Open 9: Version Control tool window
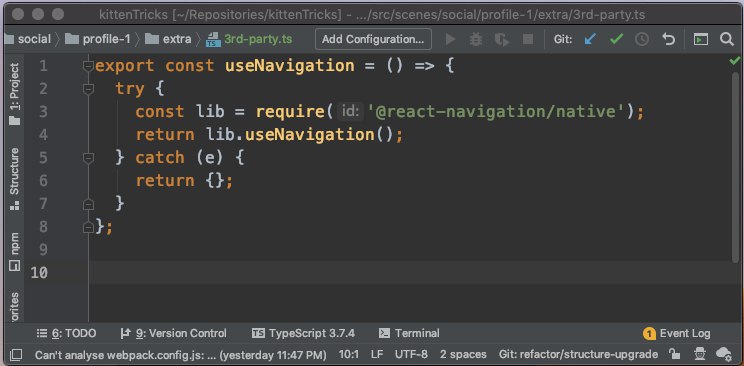Viewport: 744px width, 366px height. [173, 333]
